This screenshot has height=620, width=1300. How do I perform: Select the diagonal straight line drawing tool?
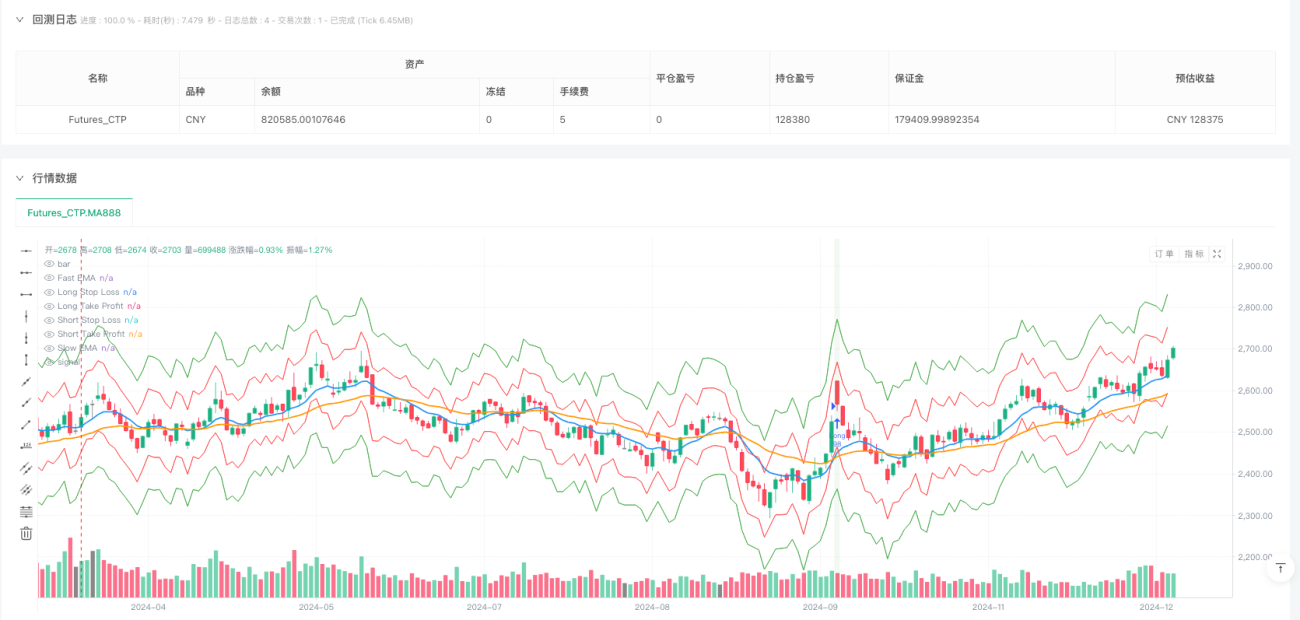(26, 381)
